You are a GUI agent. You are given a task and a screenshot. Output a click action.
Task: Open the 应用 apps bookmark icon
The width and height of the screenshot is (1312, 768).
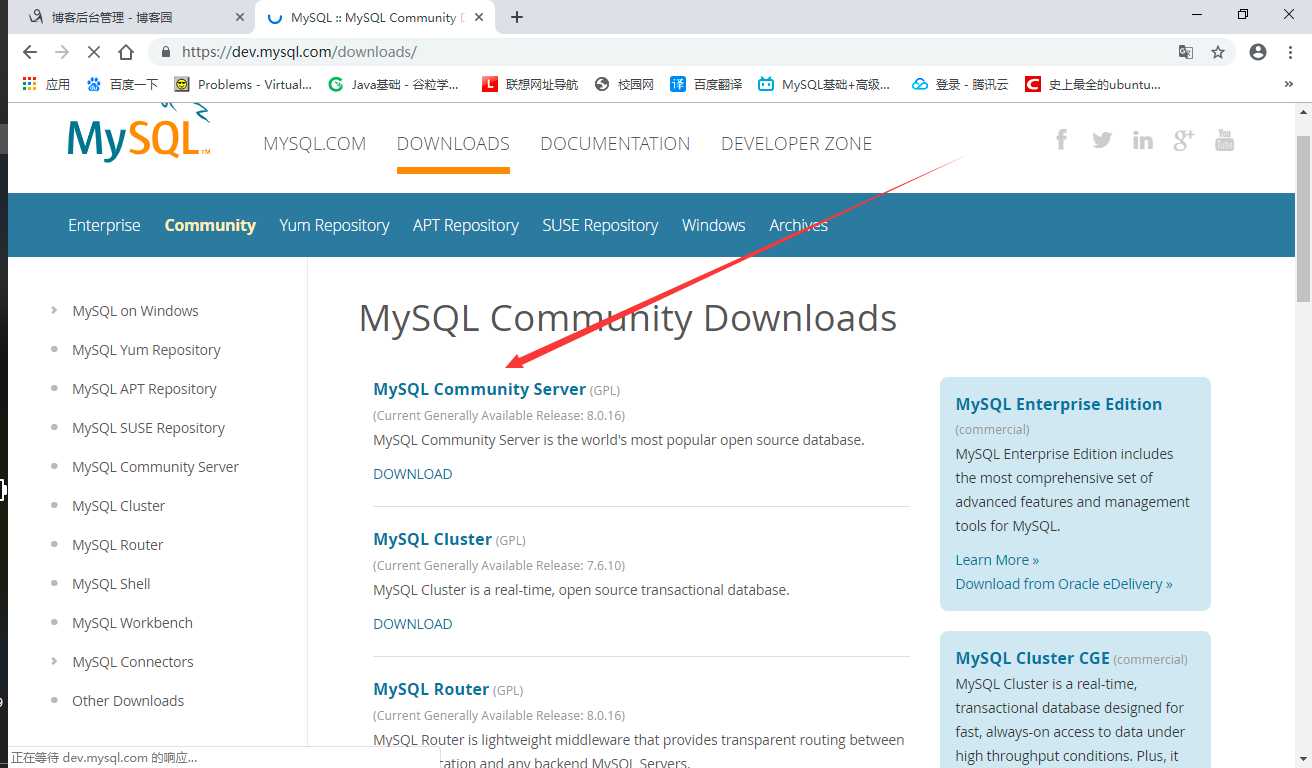point(46,84)
